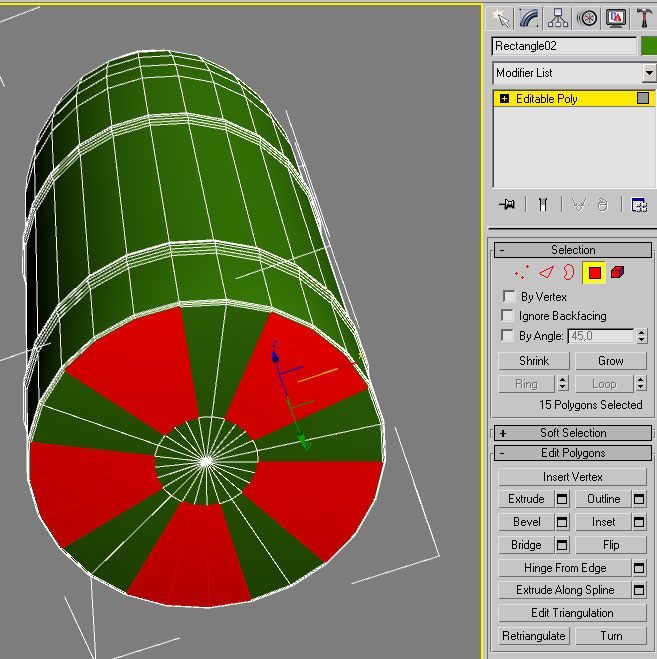The image size is (657, 659).
Task: Expand the Editable Poly stack entry
Action: 504,99
